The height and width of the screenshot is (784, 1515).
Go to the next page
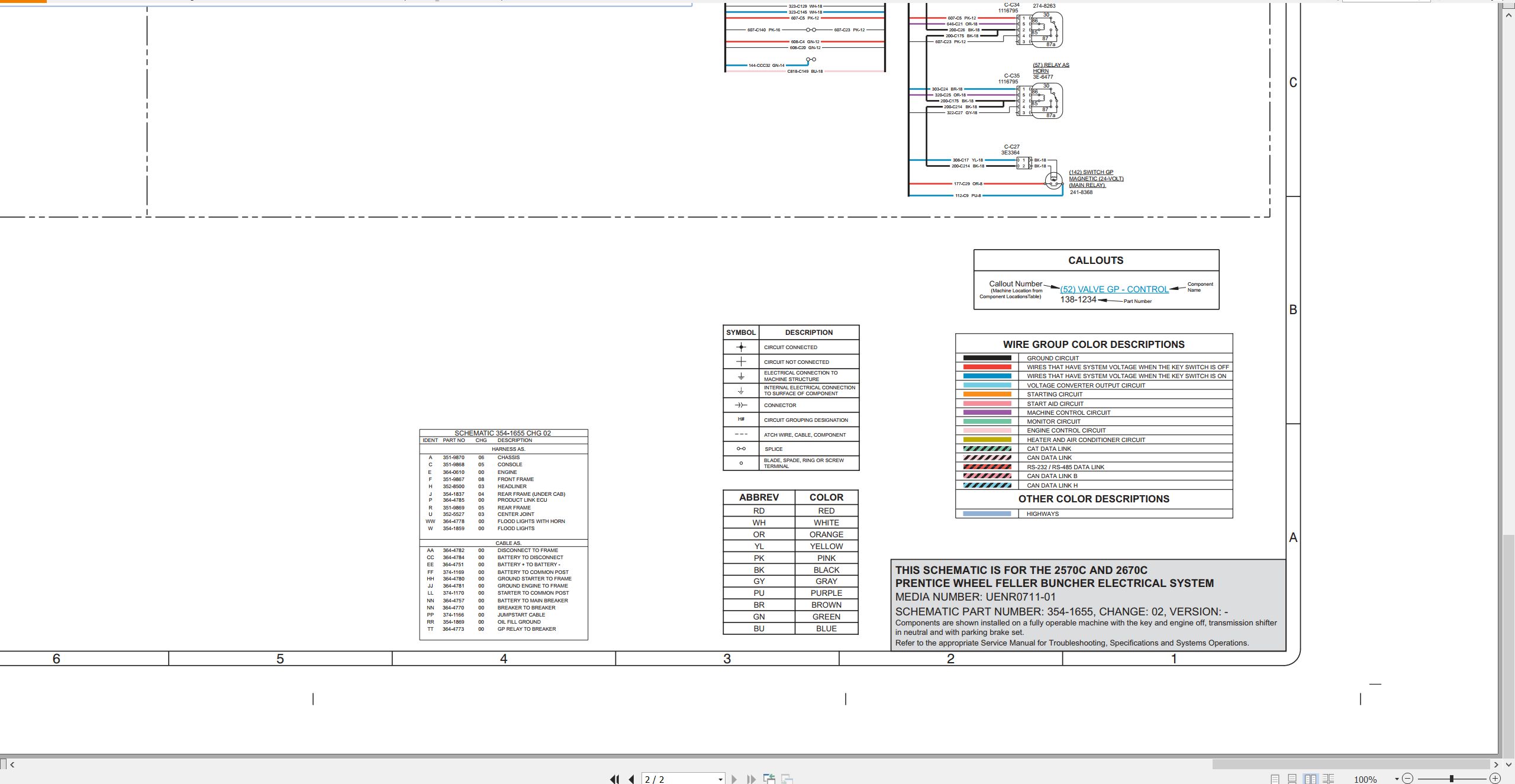734,779
